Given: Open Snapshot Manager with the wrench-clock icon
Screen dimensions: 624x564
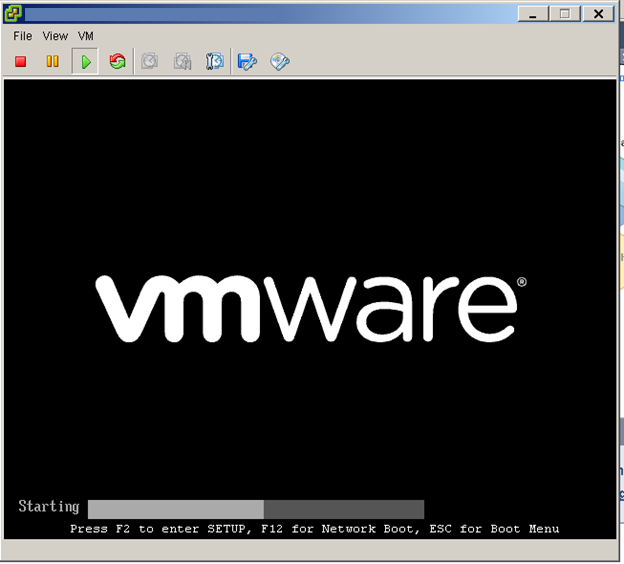Looking at the screenshot, I should tap(214, 61).
